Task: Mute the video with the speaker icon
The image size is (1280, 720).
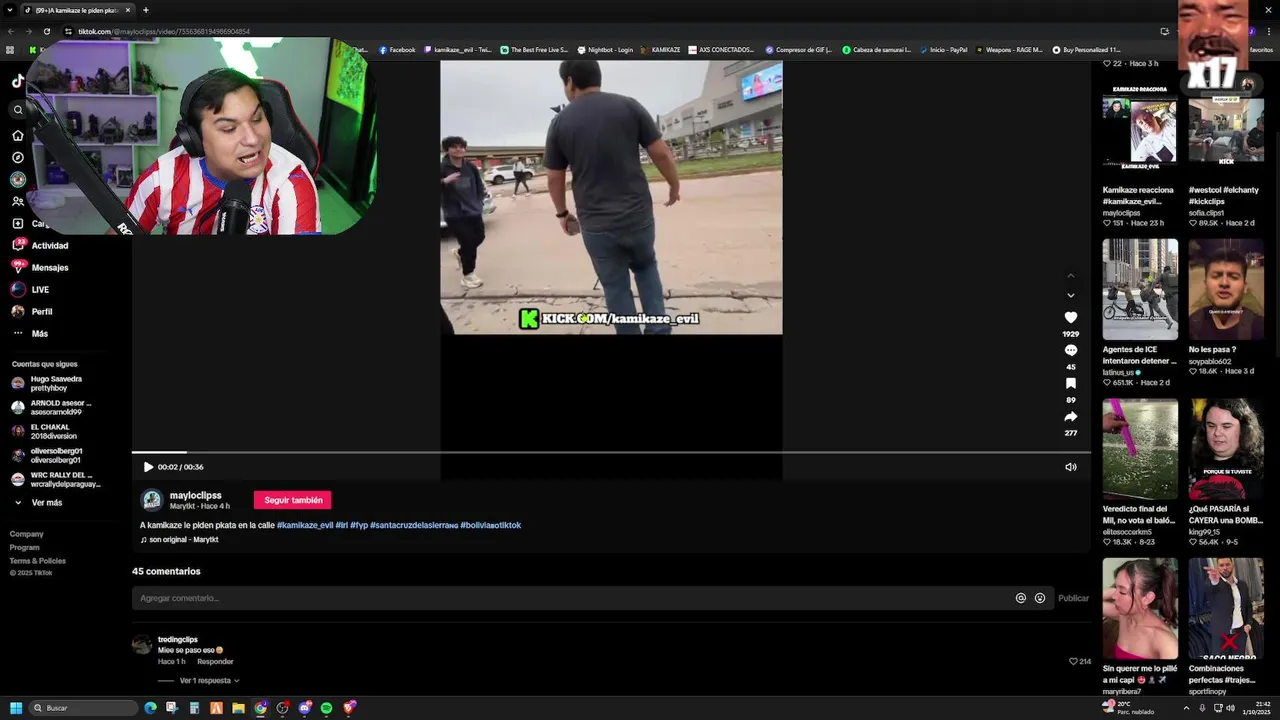Action: pos(1070,467)
